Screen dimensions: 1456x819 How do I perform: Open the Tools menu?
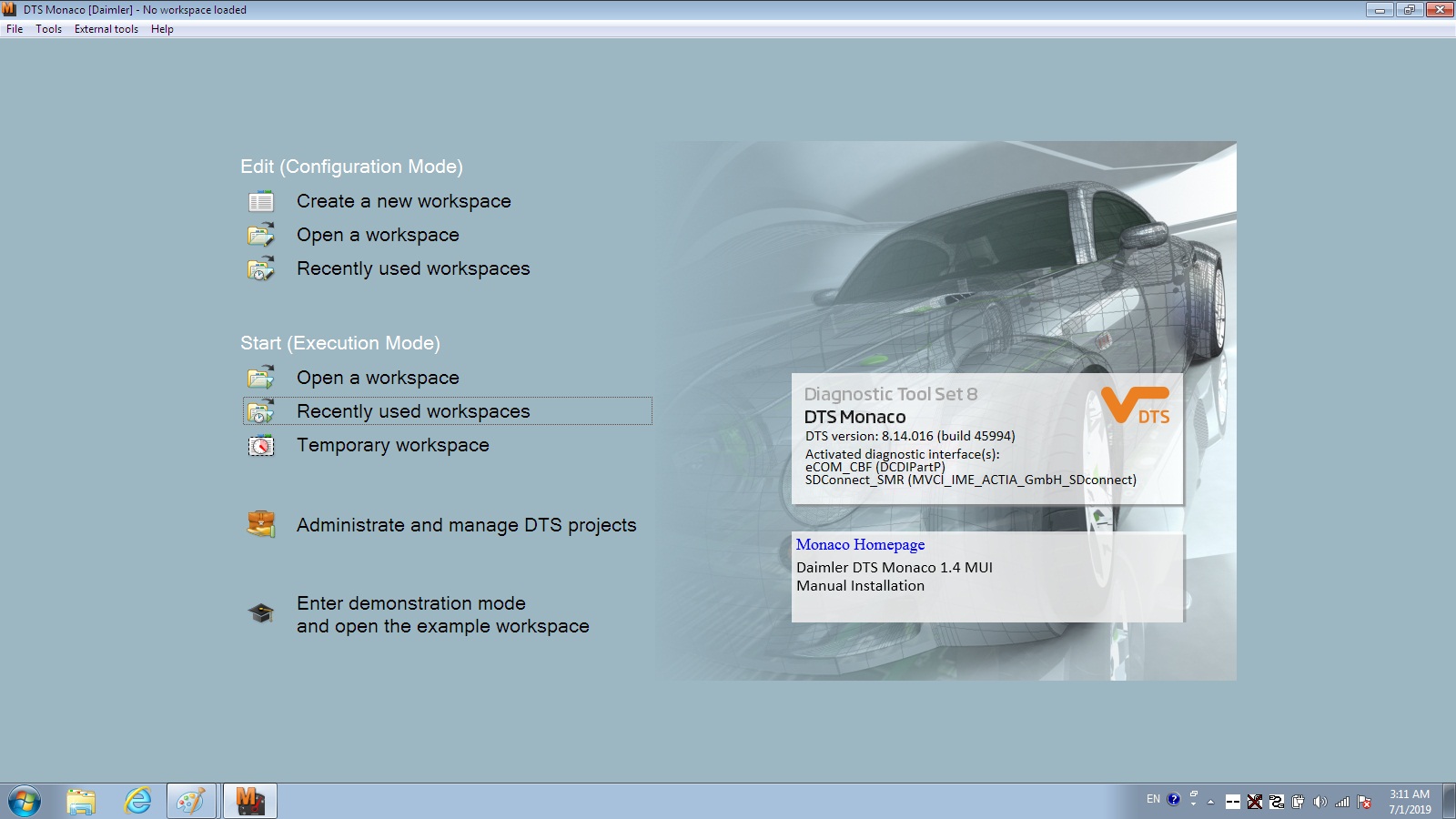tap(49, 29)
